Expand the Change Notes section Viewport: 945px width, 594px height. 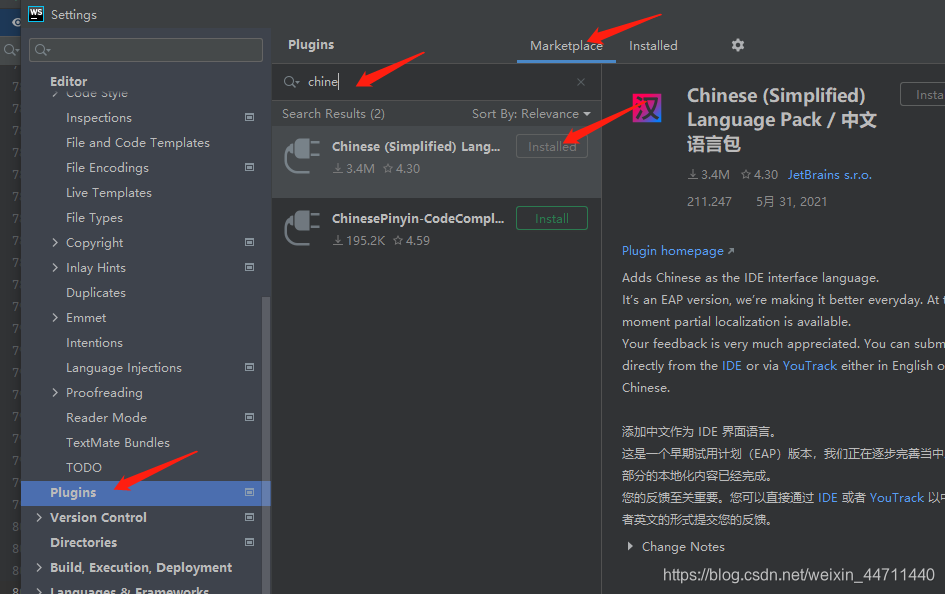(630, 546)
